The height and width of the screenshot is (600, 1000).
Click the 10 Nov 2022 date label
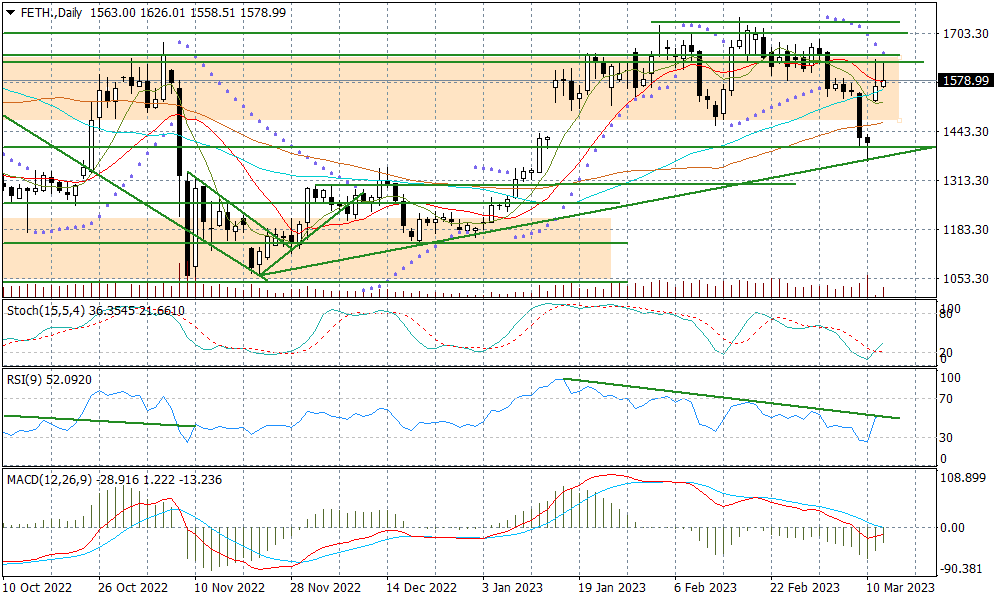[x=229, y=588]
